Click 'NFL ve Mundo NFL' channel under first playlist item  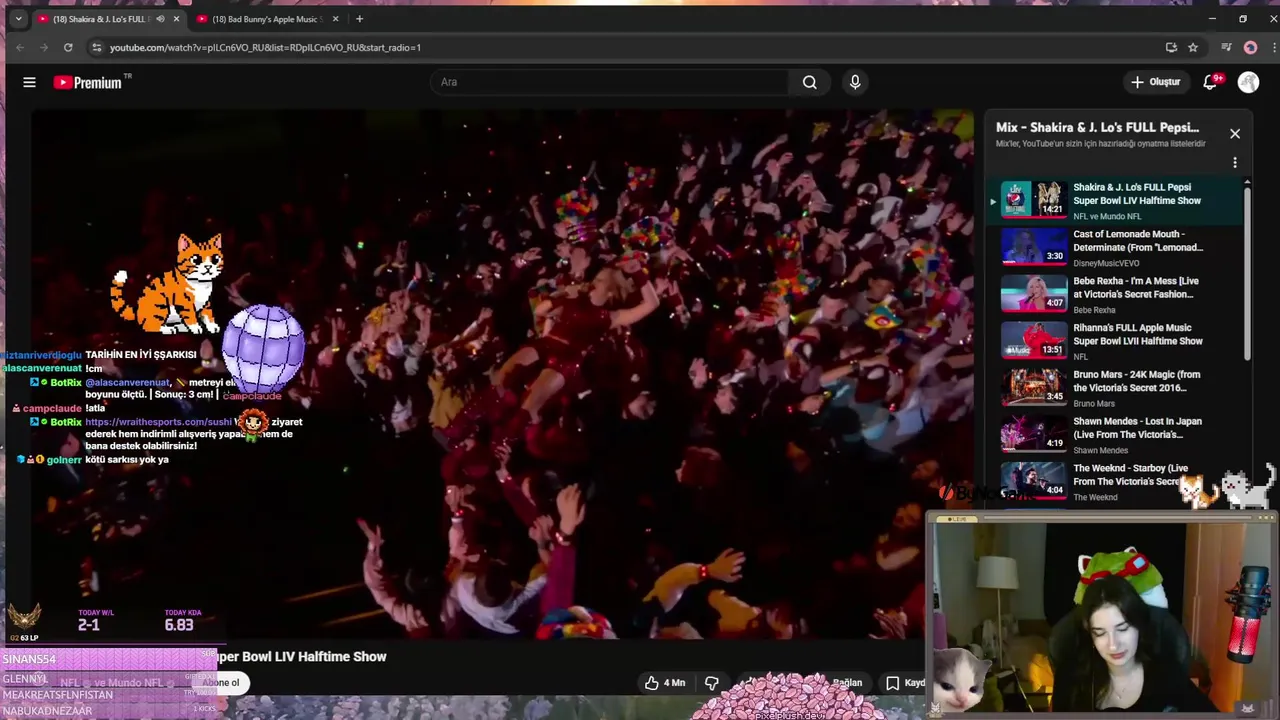[x=1107, y=216]
